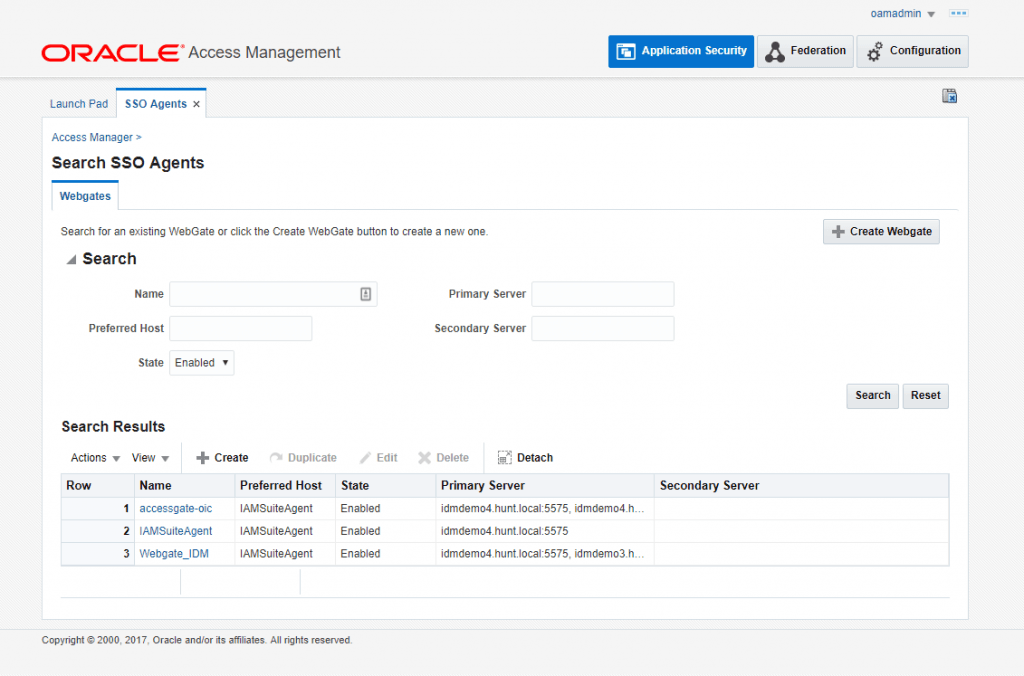Collapse the Search section triangle
1024x676 pixels.
pos(71,260)
